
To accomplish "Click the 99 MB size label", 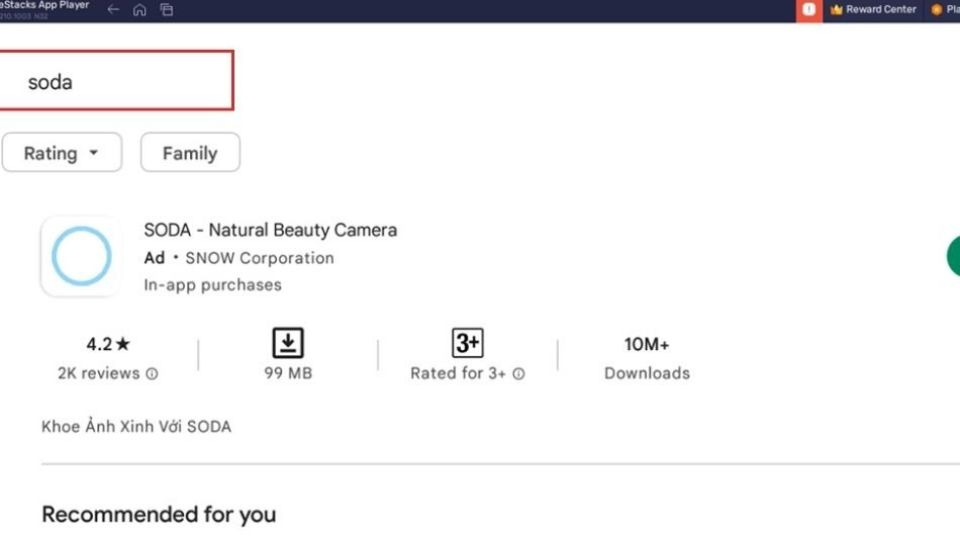I will pyautogui.click(x=288, y=373).
